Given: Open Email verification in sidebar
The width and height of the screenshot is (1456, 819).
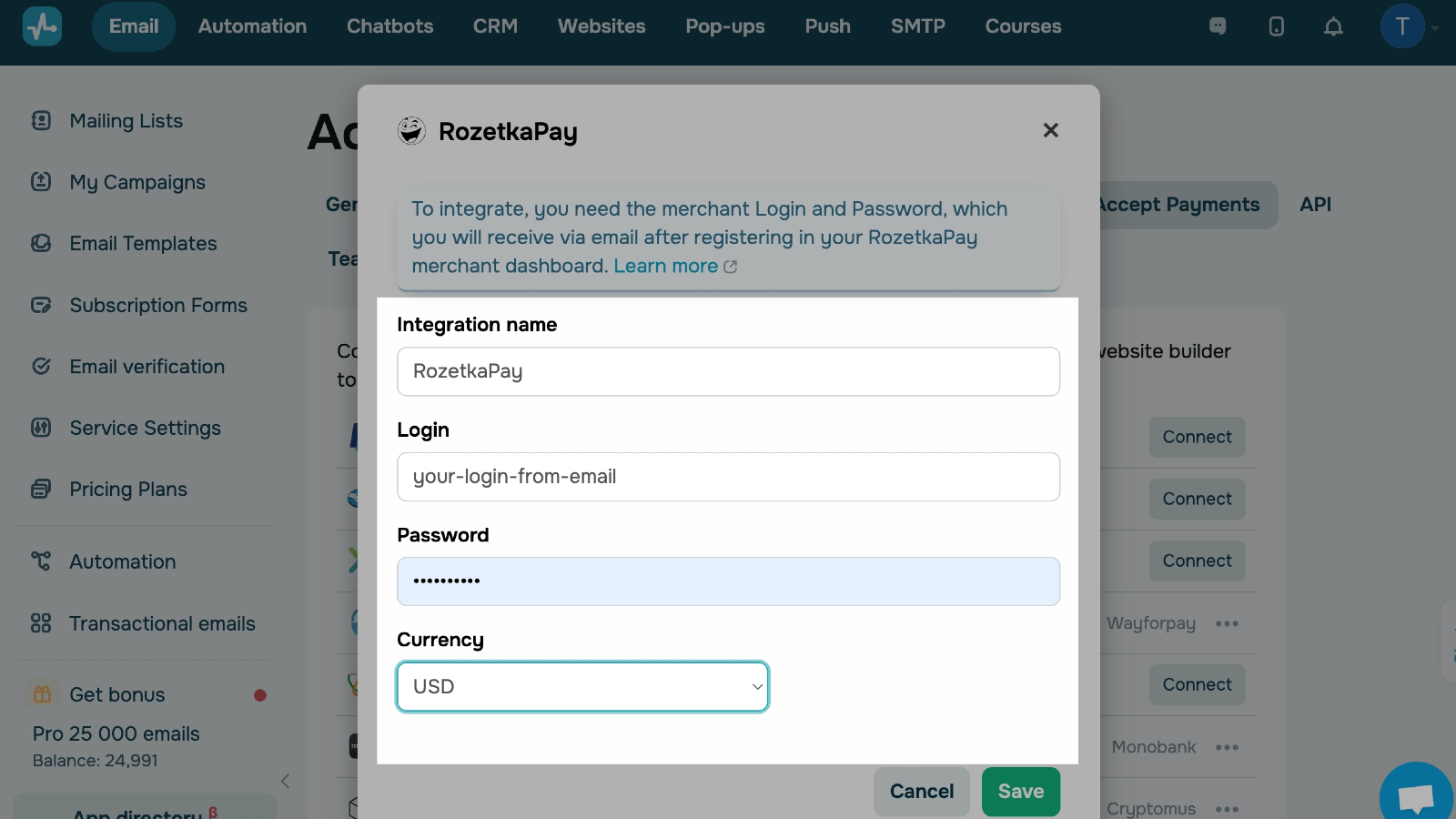Looking at the screenshot, I should pos(147,367).
